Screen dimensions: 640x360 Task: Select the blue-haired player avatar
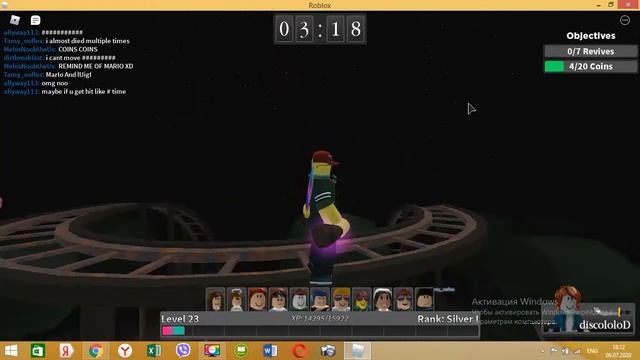320,299
